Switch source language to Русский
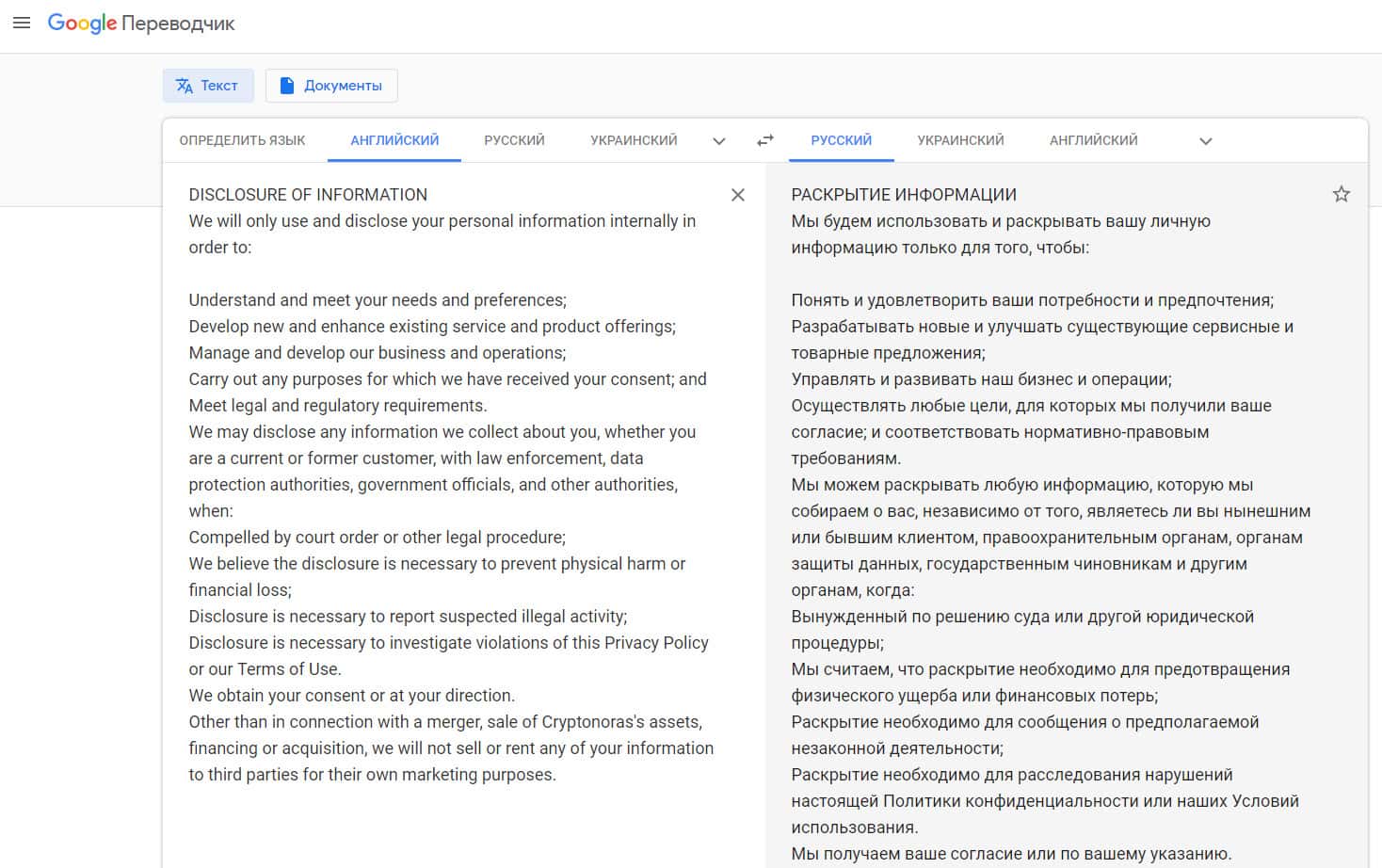Viewport: 1382px width, 868px height. pos(514,140)
